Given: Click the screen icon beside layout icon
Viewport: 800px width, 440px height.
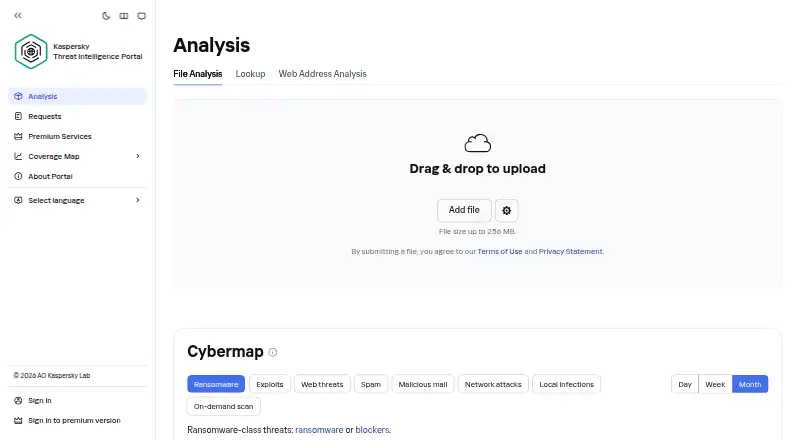Looking at the screenshot, I should coord(141,16).
